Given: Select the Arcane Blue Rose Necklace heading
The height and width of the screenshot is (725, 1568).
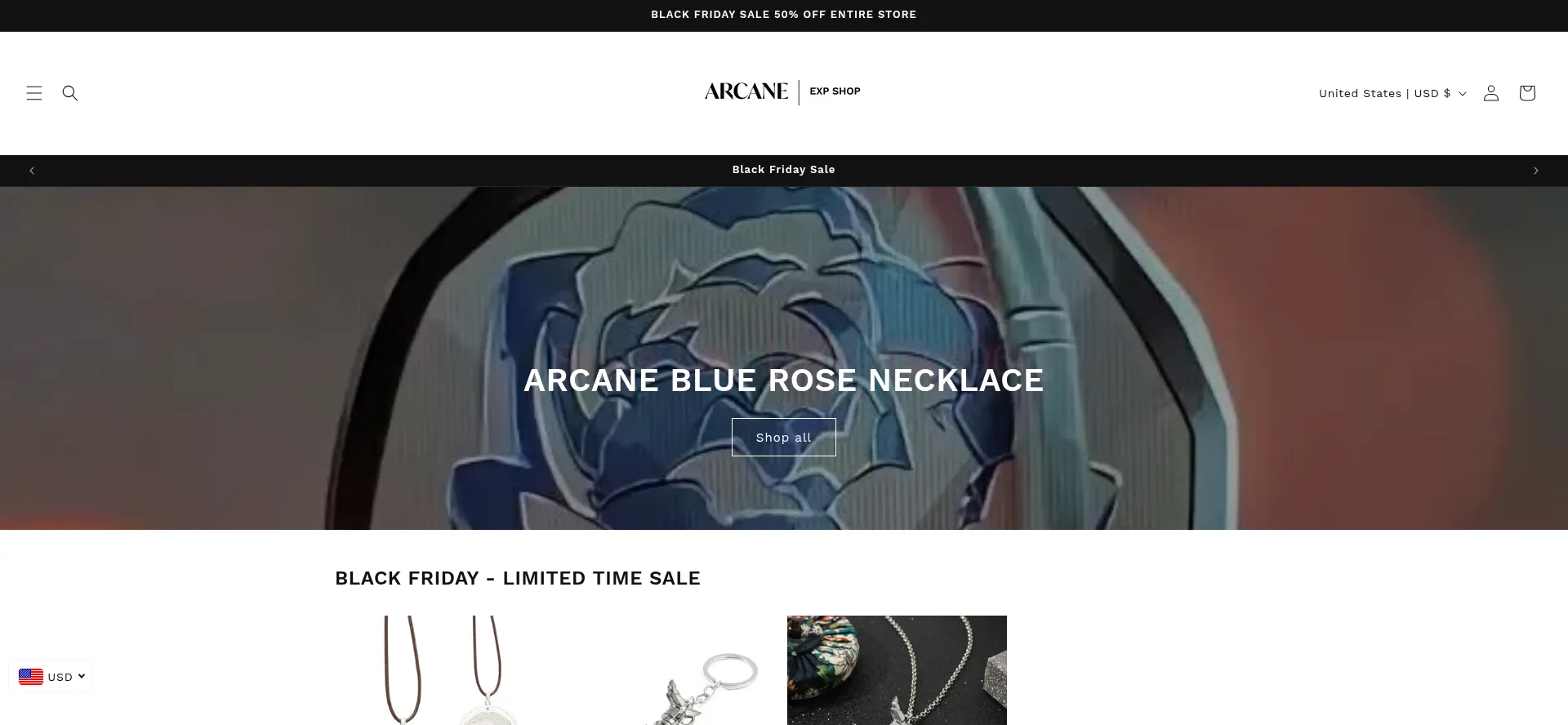Looking at the screenshot, I should pyautogui.click(x=784, y=380).
